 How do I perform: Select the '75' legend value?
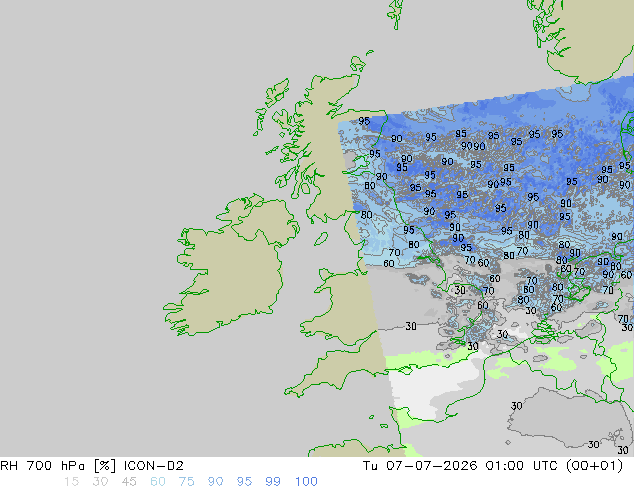(186, 482)
